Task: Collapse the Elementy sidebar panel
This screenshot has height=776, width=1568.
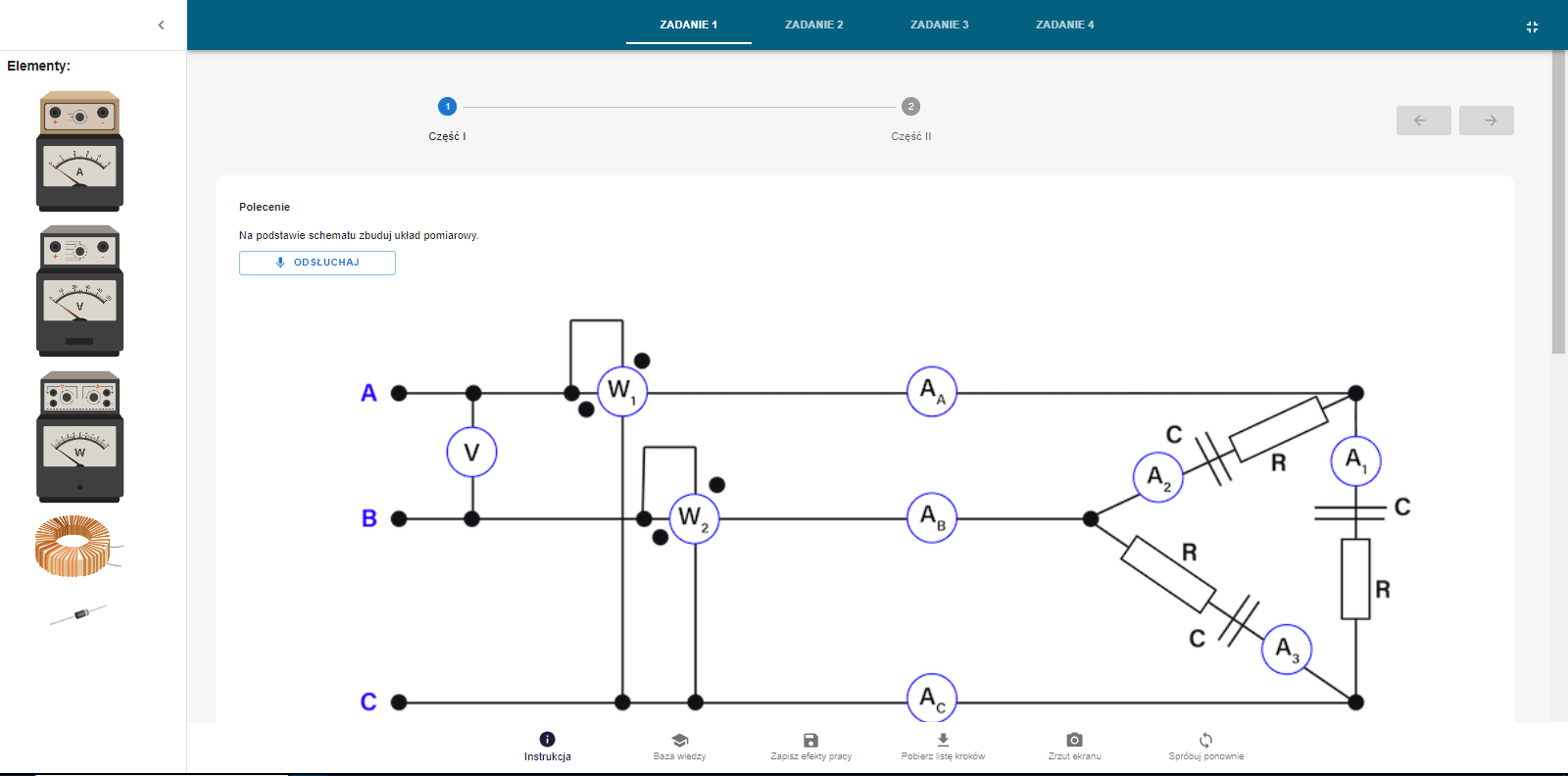Action: (162, 25)
